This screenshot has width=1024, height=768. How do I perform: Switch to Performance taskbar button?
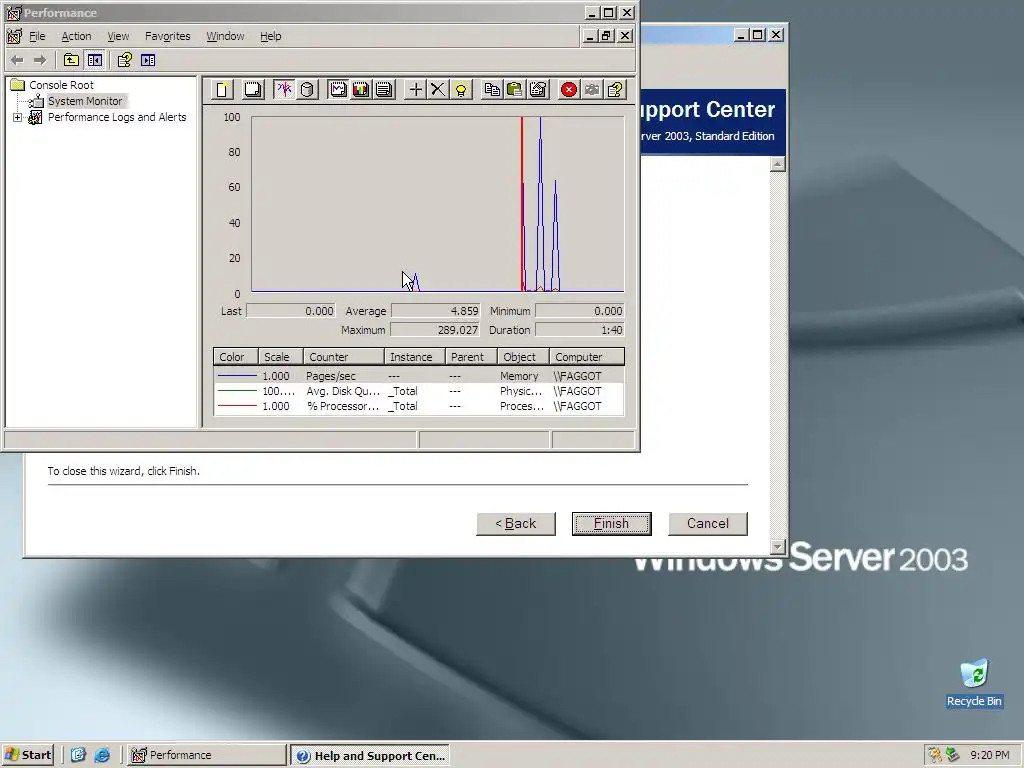click(x=206, y=755)
